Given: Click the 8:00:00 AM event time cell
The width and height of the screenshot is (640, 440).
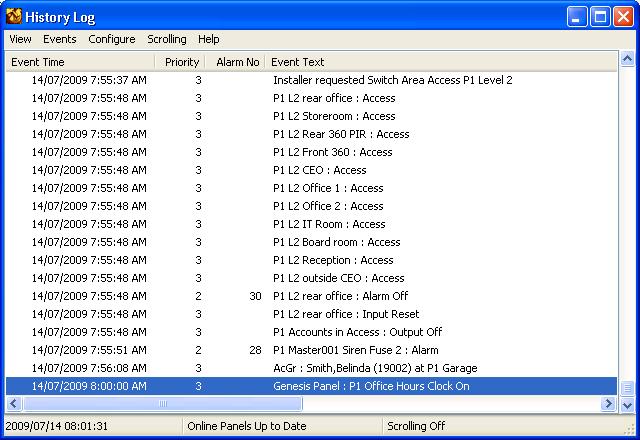Looking at the screenshot, I should click(x=89, y=386).
